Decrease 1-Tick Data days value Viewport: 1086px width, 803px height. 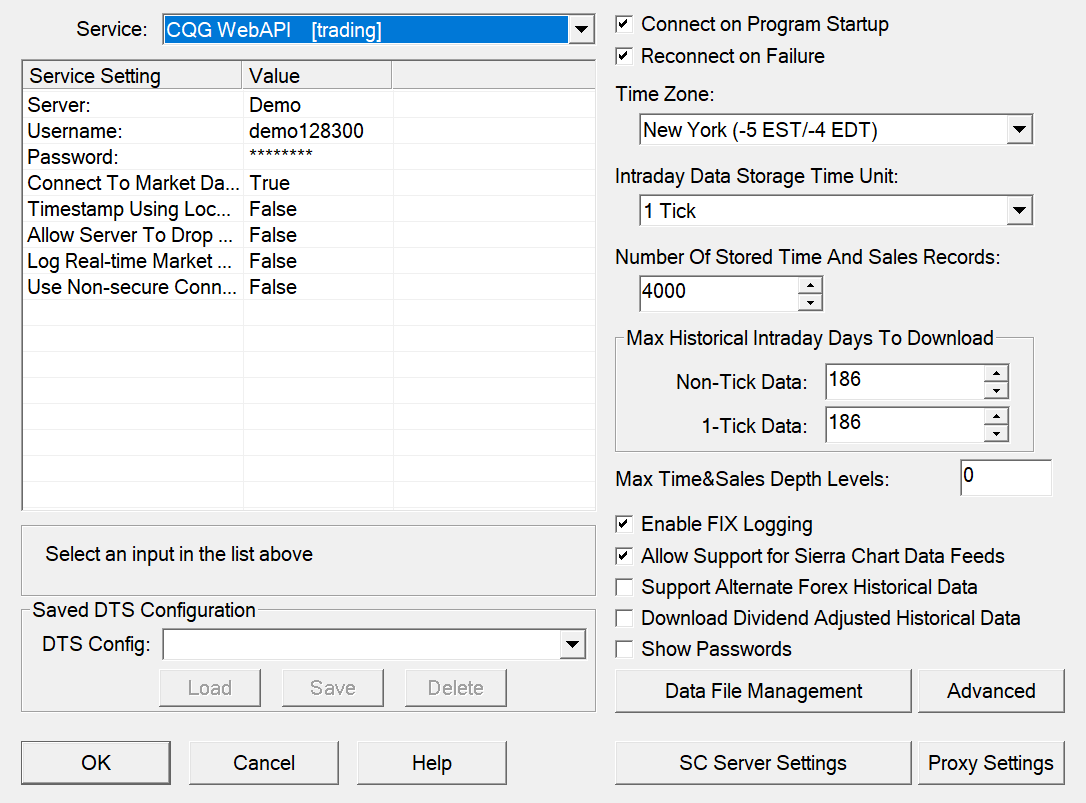pos(996,432)
